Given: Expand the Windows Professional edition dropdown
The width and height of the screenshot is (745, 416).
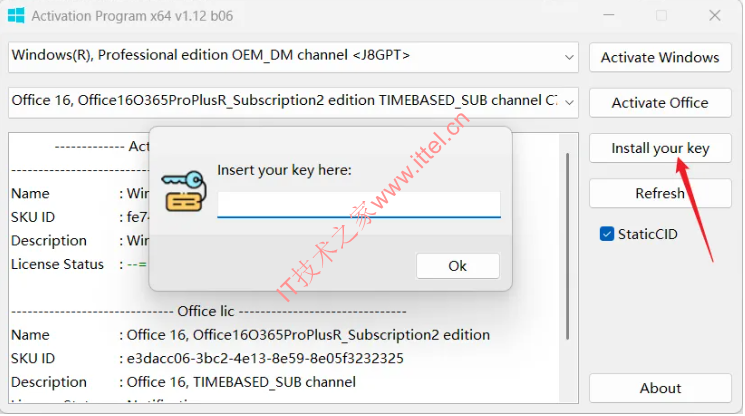Looking at the screenshot, I should tap(569, 57).
